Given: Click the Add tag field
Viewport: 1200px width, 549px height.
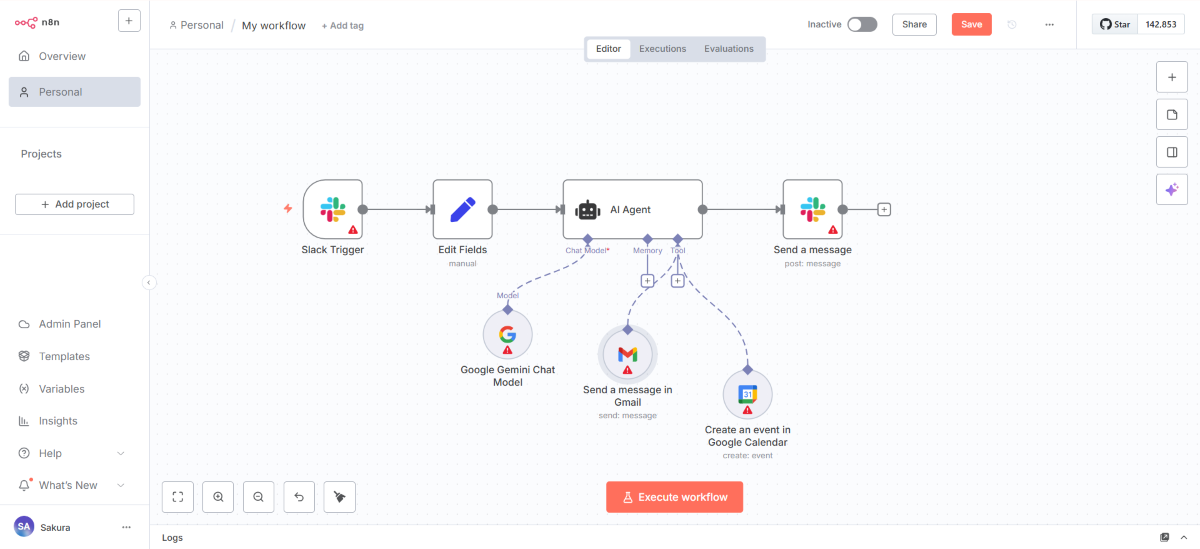Looking at the screenshot, I should pos(342,26).
